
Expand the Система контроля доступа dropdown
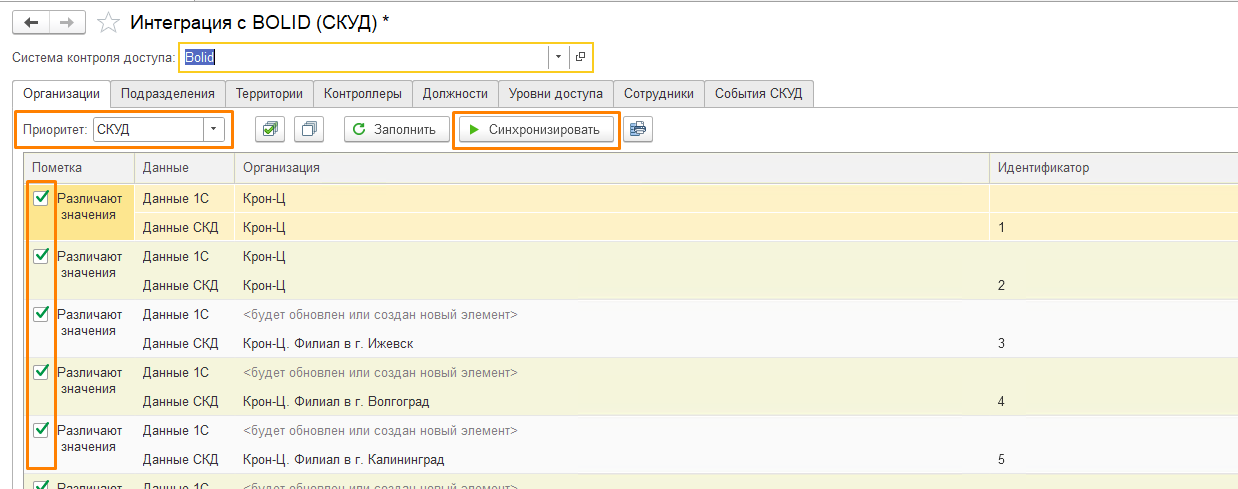click(x=558, y=57)
